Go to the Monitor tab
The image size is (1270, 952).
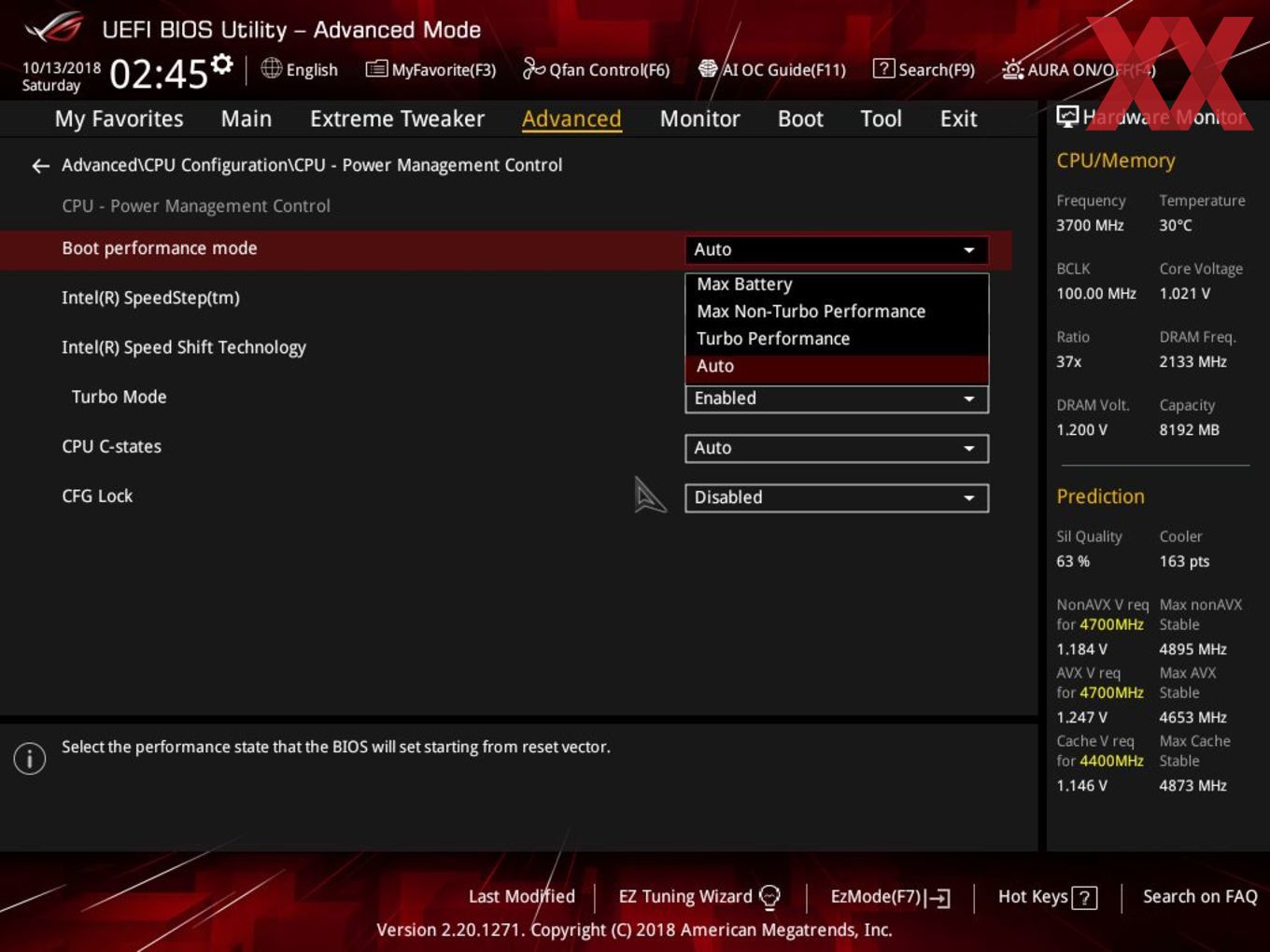699,119
